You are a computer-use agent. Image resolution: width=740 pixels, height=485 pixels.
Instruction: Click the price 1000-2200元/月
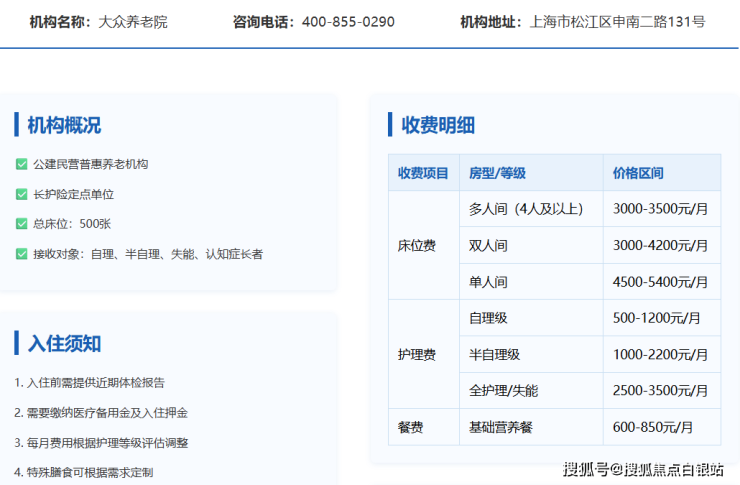pyautogui.click(x=660, y=354)
